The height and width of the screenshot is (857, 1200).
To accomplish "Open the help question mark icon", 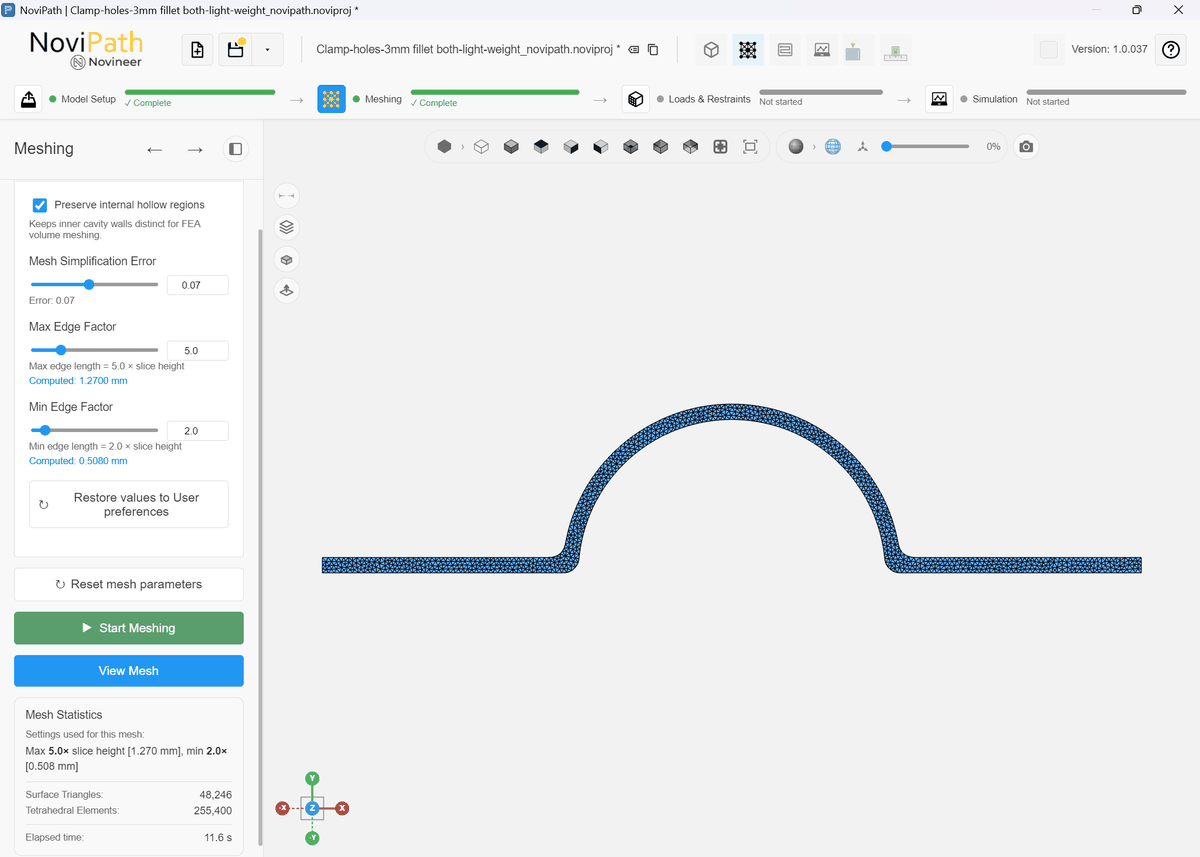I will (x=1171, y=50).
